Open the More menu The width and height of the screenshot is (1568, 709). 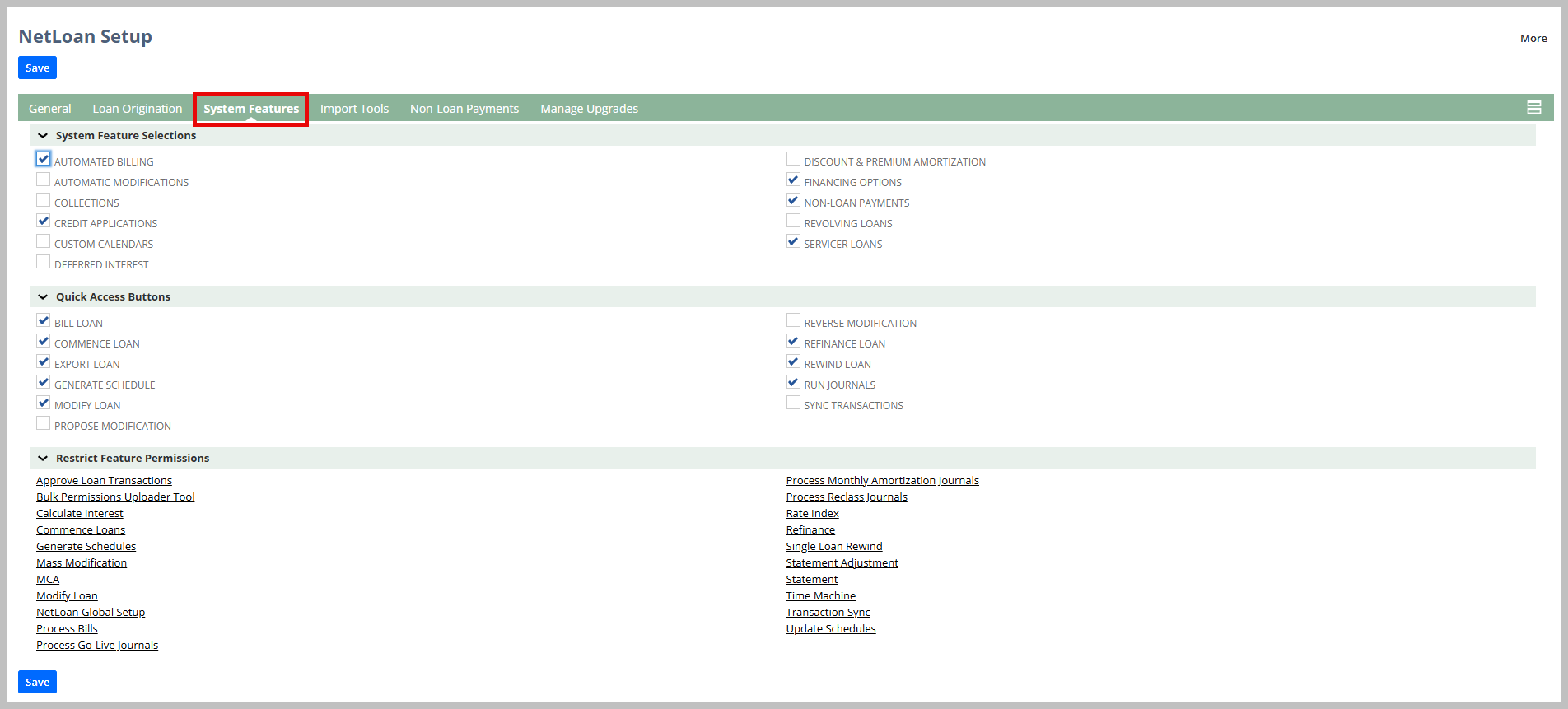pyautogui.click(x=1533, y=38)
